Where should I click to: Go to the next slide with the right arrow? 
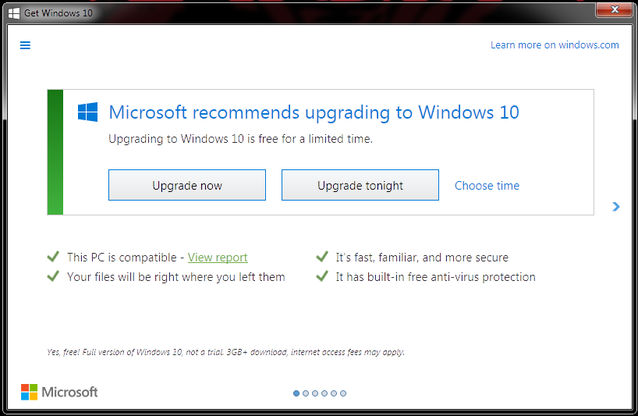tap(617, 207)
